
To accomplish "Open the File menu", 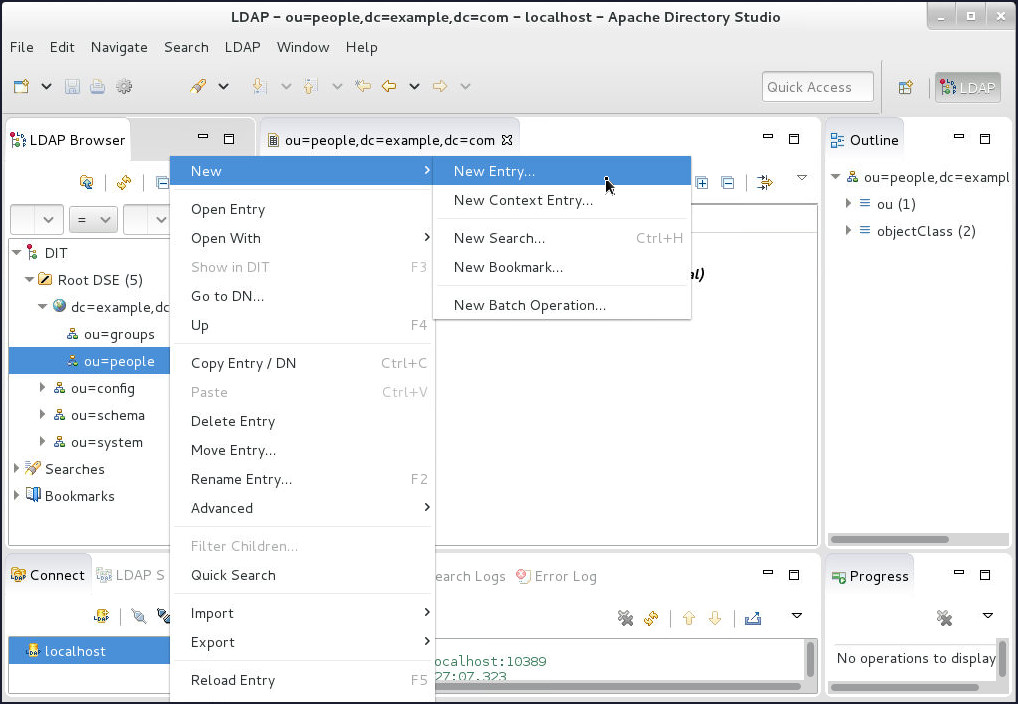I will tap(21, 47).
